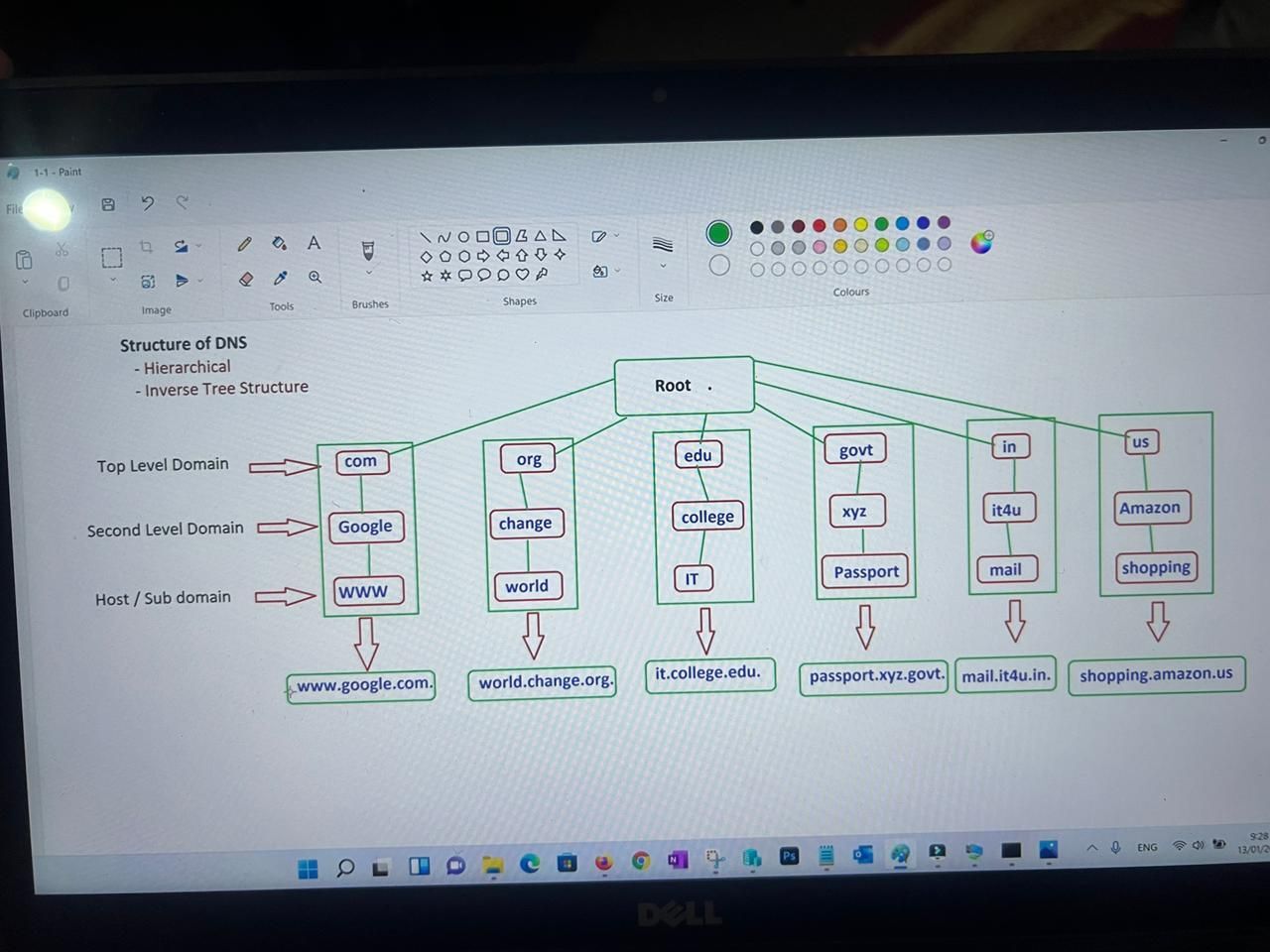Click 'Structure of DNS' heading text
This screenshot has height=952, width=1270.
tap(184, 344)
